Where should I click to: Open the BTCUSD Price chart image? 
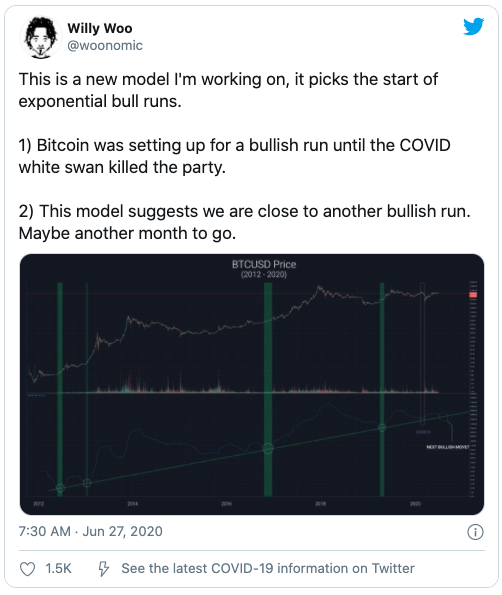[252, 384]
